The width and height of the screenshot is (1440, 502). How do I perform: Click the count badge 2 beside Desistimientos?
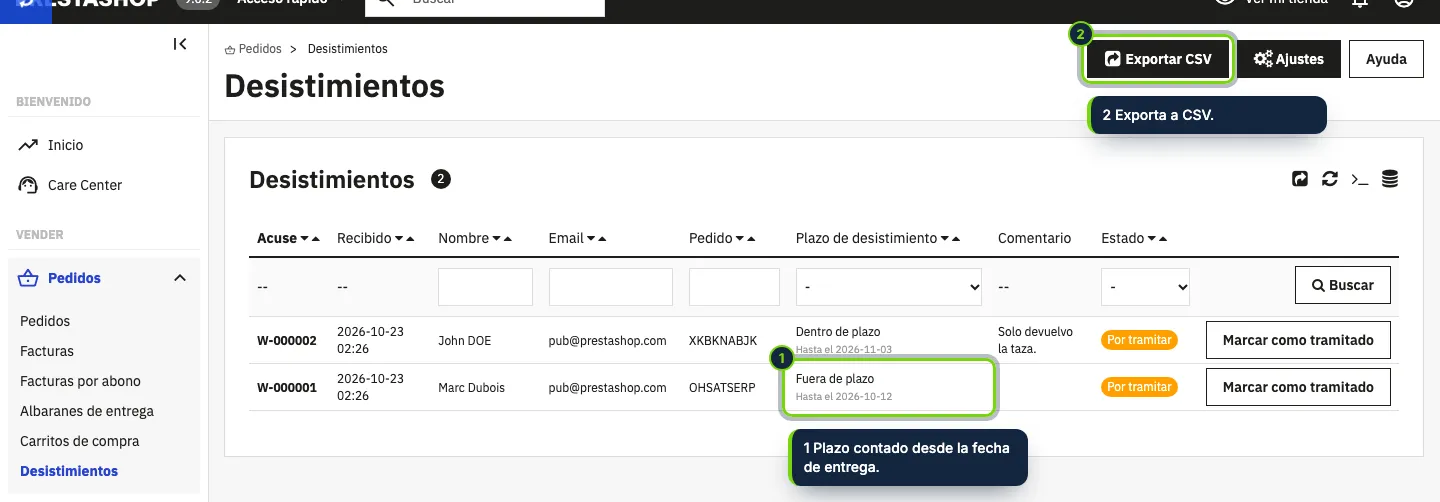441,179
